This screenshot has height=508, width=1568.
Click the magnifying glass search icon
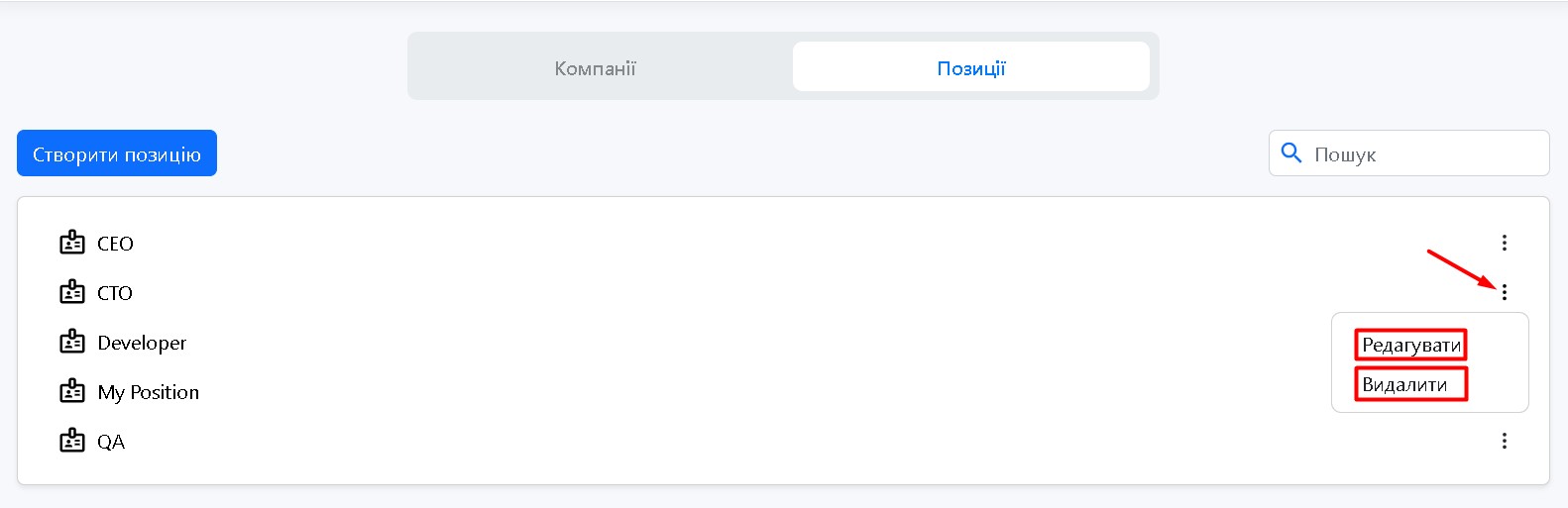(1291, 153)
